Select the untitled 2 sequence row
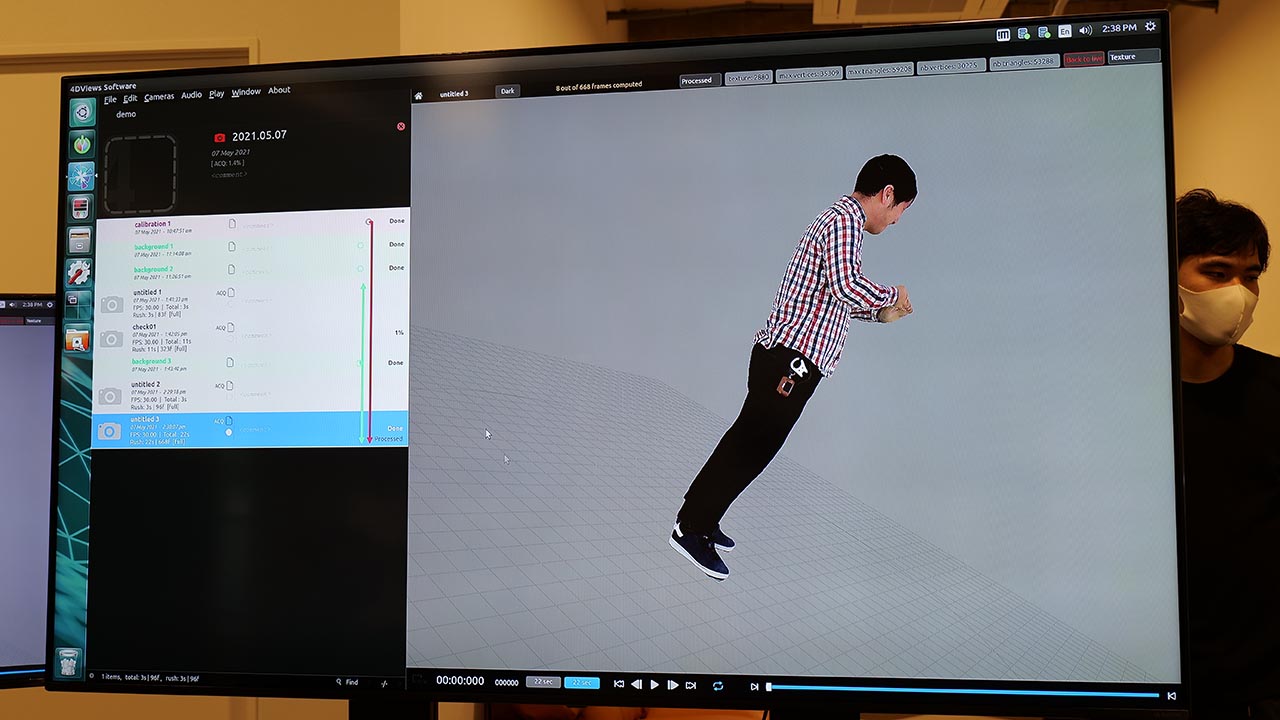The image size is (1280, 720). tap(250, 394)
